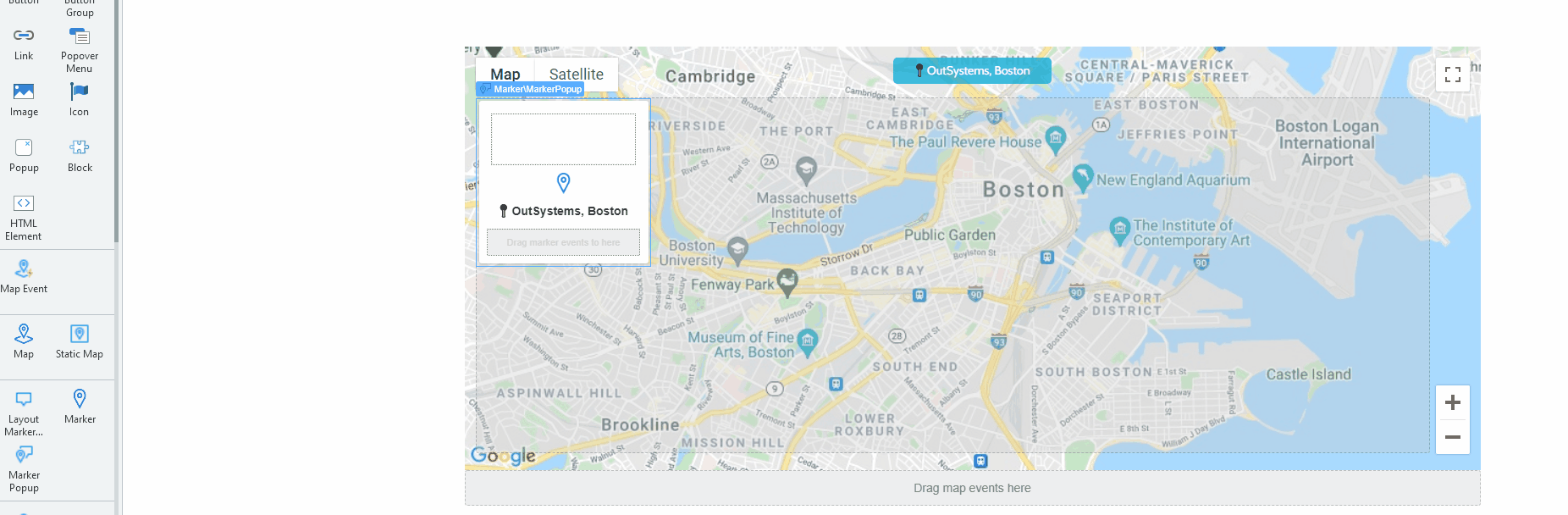Click the OutSystems, Boston marker label
The height and width of the screenshot is (515, 1568).
[972, 71]
